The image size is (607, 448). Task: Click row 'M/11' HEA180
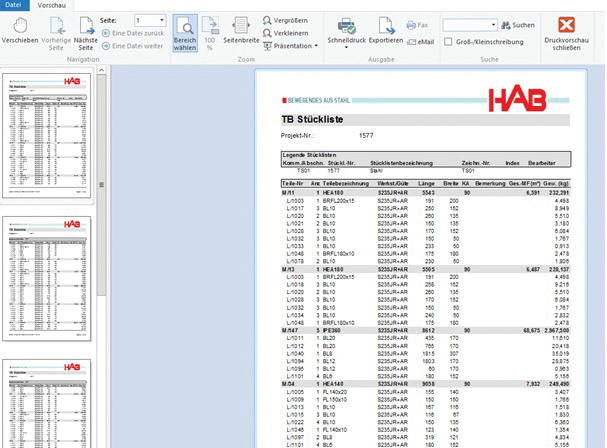[425, 193]
